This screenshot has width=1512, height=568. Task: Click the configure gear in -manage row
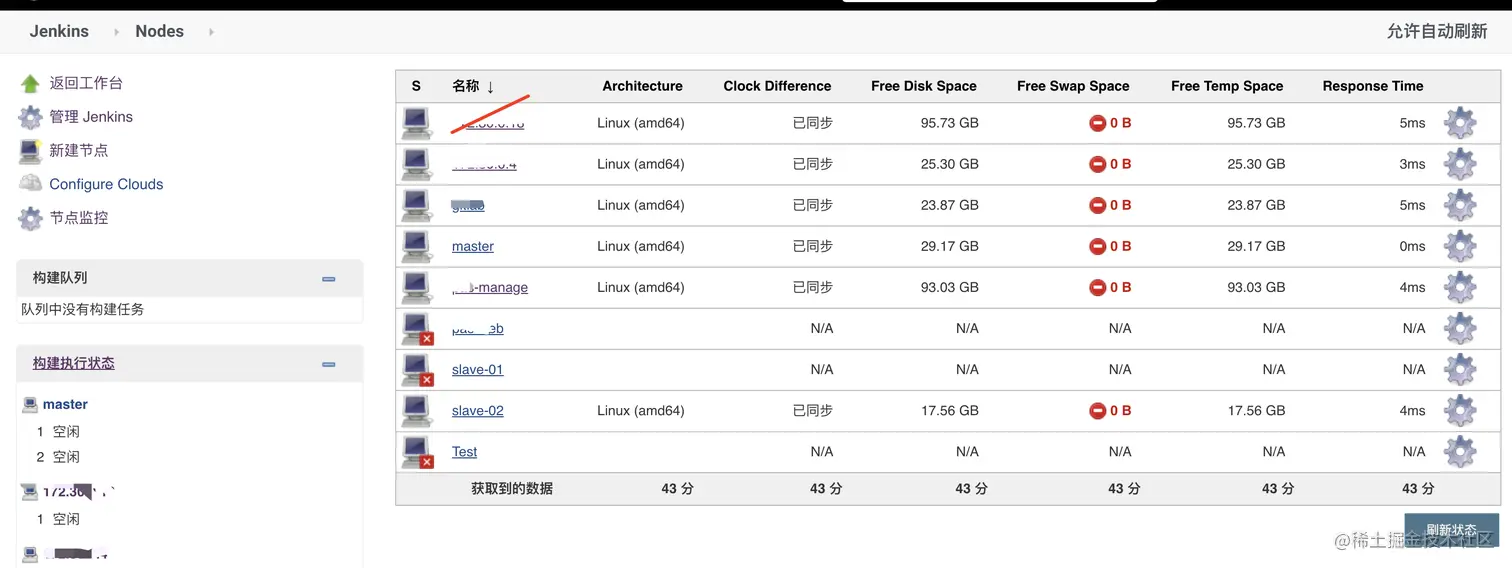pyautogui.click(x=1460, y=287)
